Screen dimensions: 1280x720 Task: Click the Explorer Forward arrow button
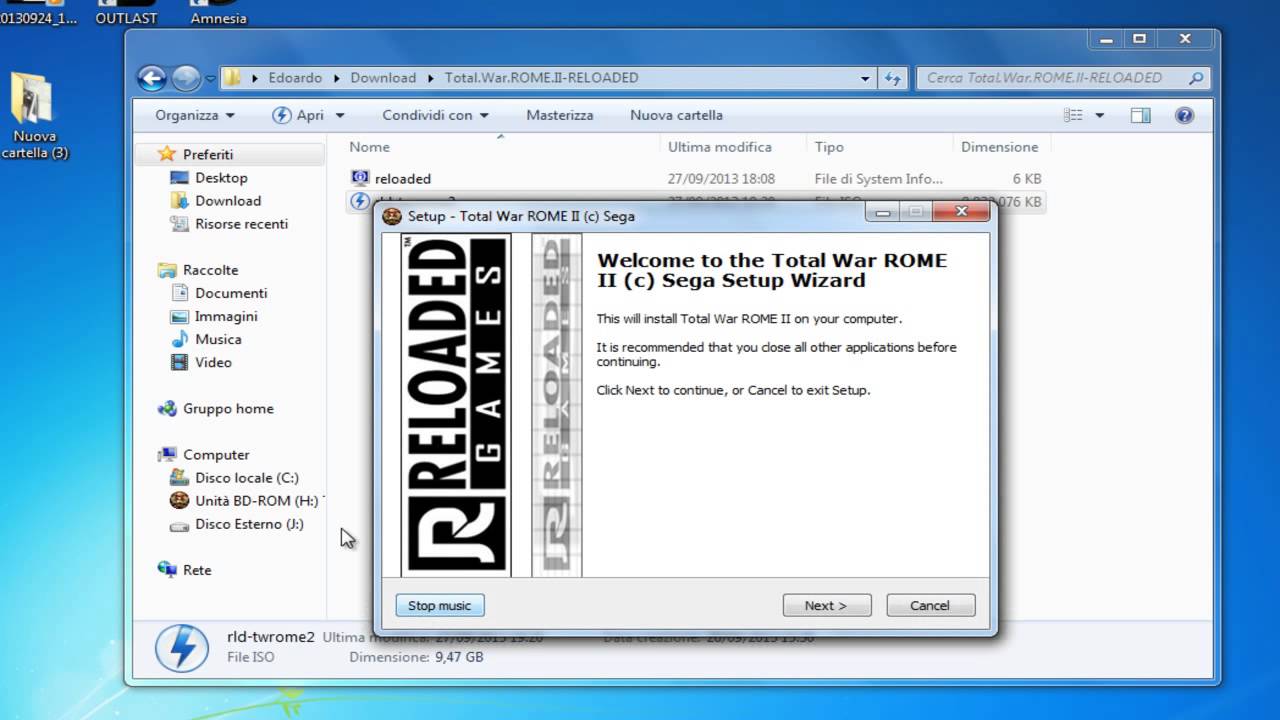[x=186, y=78]
